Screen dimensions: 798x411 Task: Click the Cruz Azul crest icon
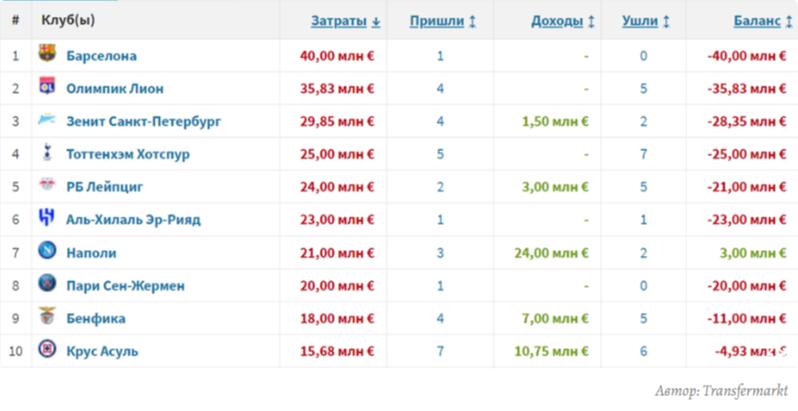pos(47,349)
